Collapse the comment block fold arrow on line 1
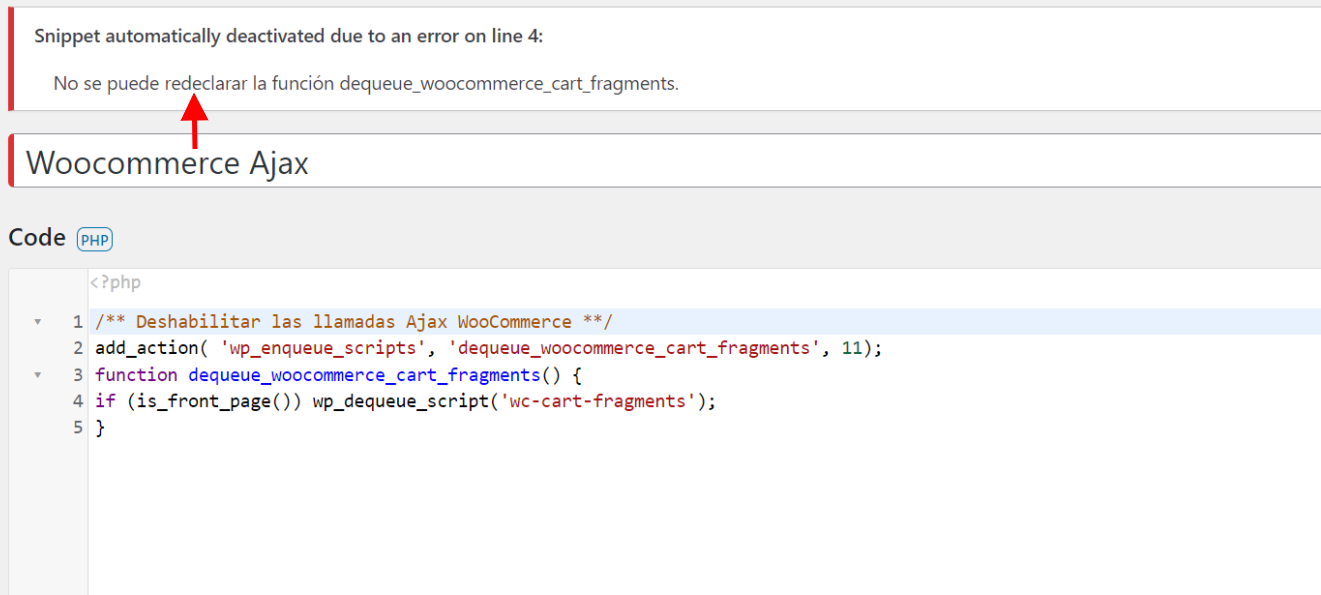 point(38,322)
